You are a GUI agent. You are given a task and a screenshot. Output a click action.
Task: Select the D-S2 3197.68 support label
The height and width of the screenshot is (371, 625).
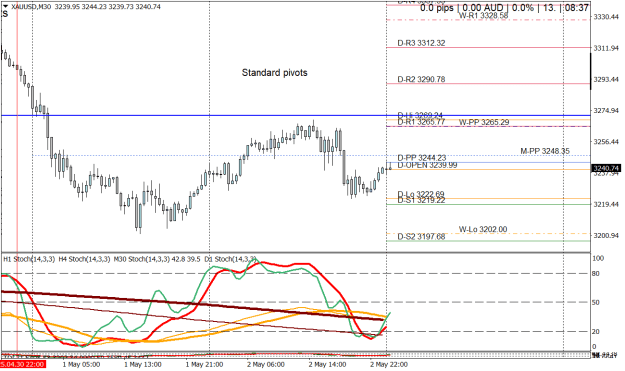[x=421, y=237]
